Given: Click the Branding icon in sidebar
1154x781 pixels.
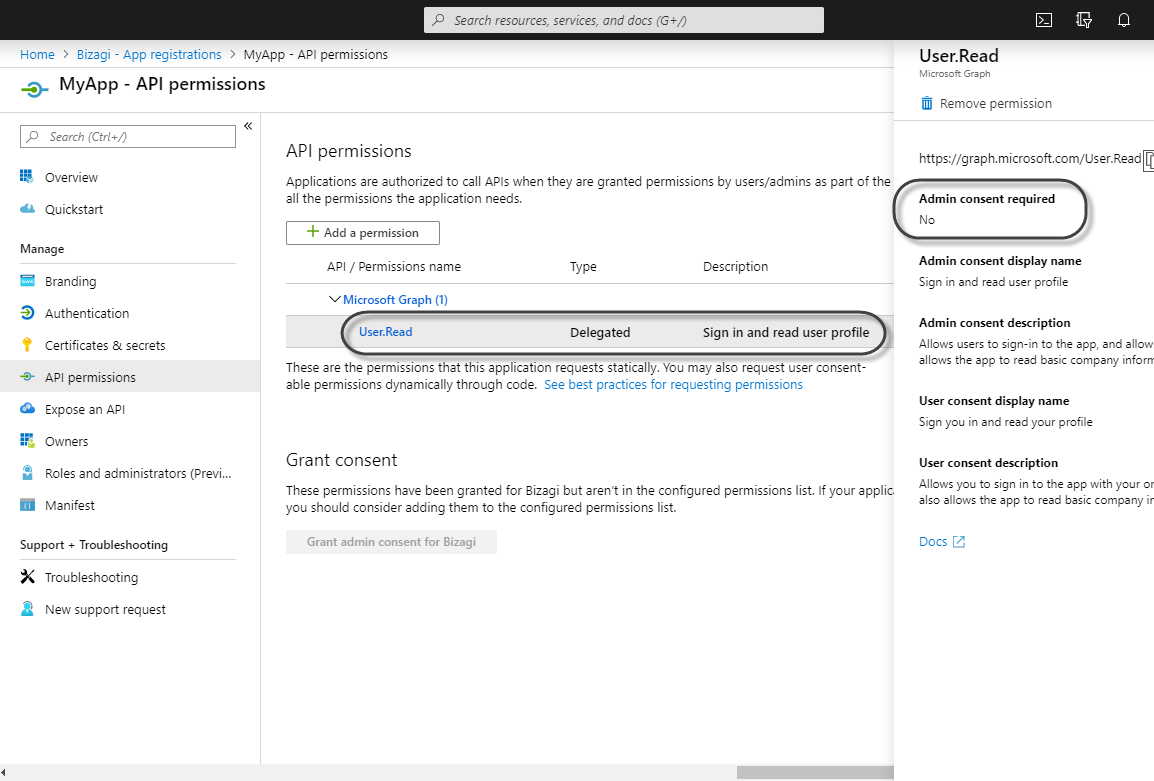Looking at the screenshot, I should (27, 281).
